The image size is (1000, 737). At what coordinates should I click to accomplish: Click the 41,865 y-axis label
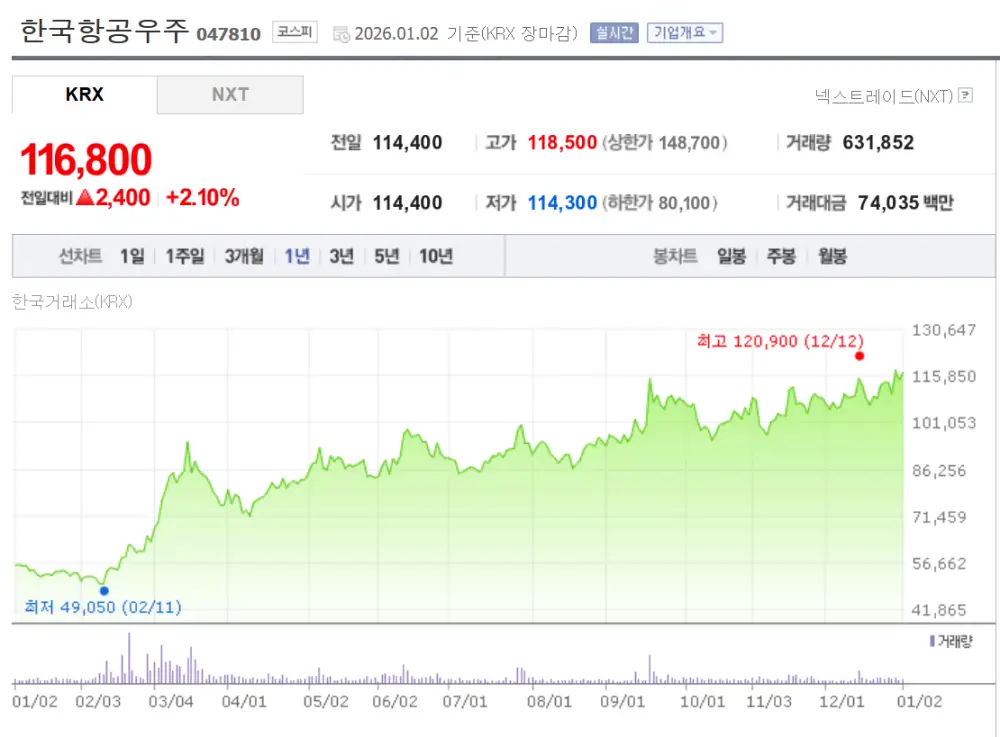point(939,611)
